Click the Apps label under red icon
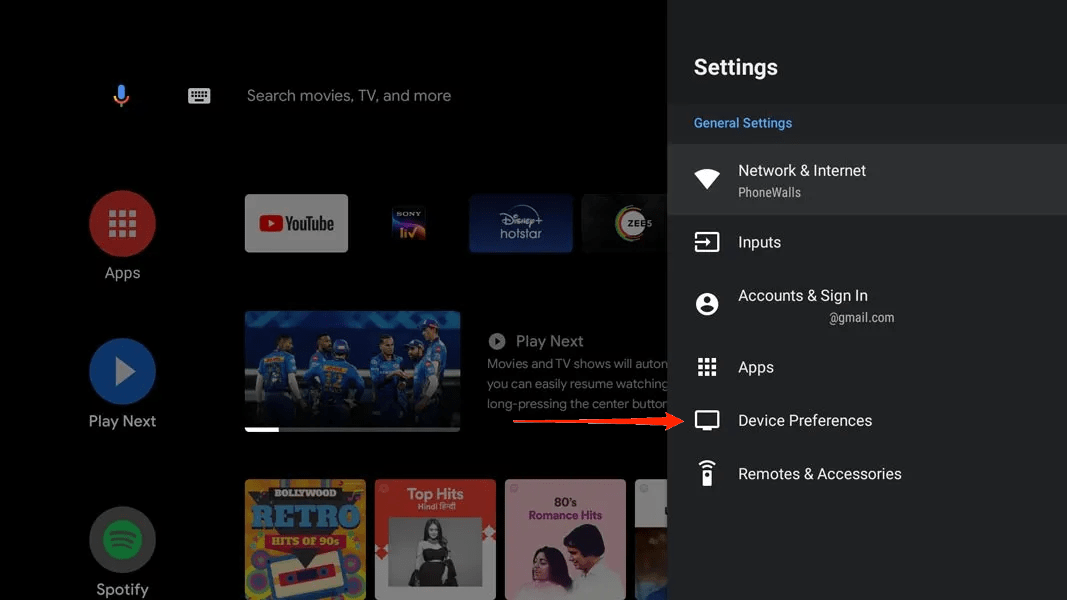The width and height of the screenshot is (1067, 600). pyautogui.click(x=122, y=273)
